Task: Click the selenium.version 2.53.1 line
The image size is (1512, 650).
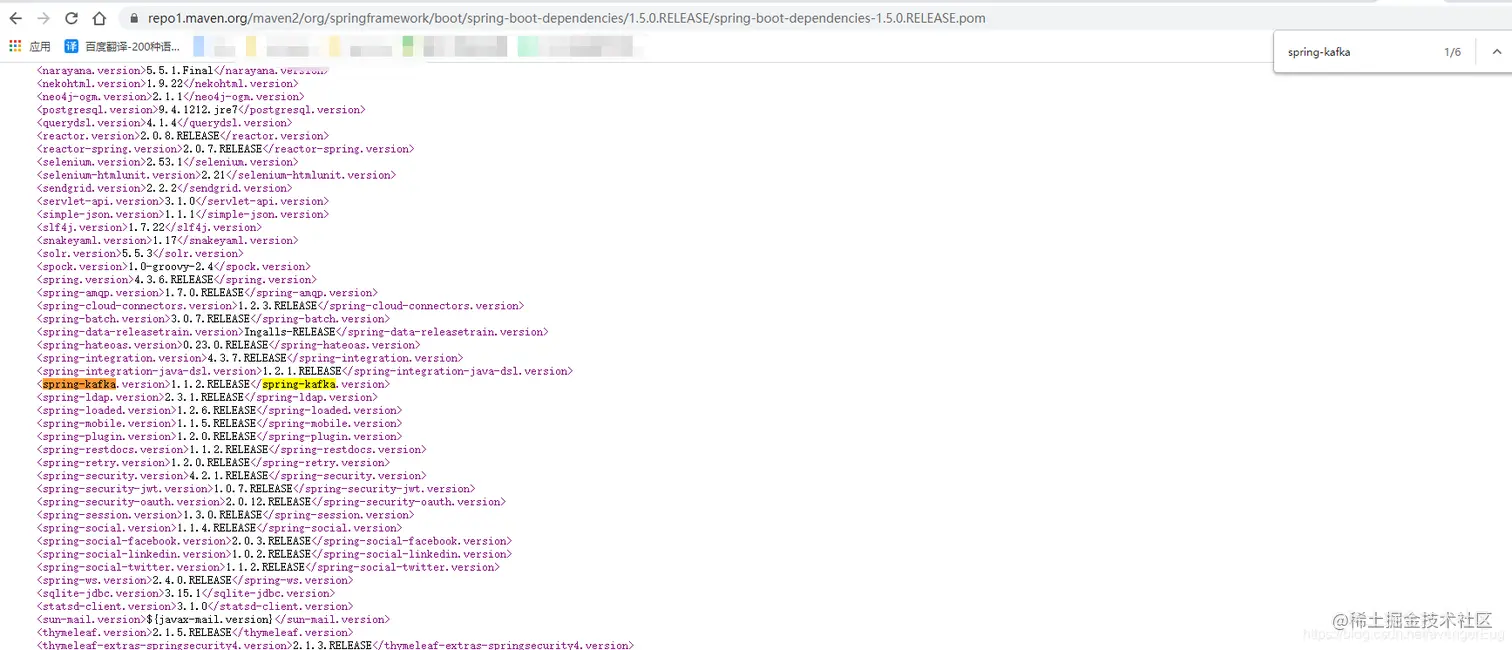Action: click(167, 162)
